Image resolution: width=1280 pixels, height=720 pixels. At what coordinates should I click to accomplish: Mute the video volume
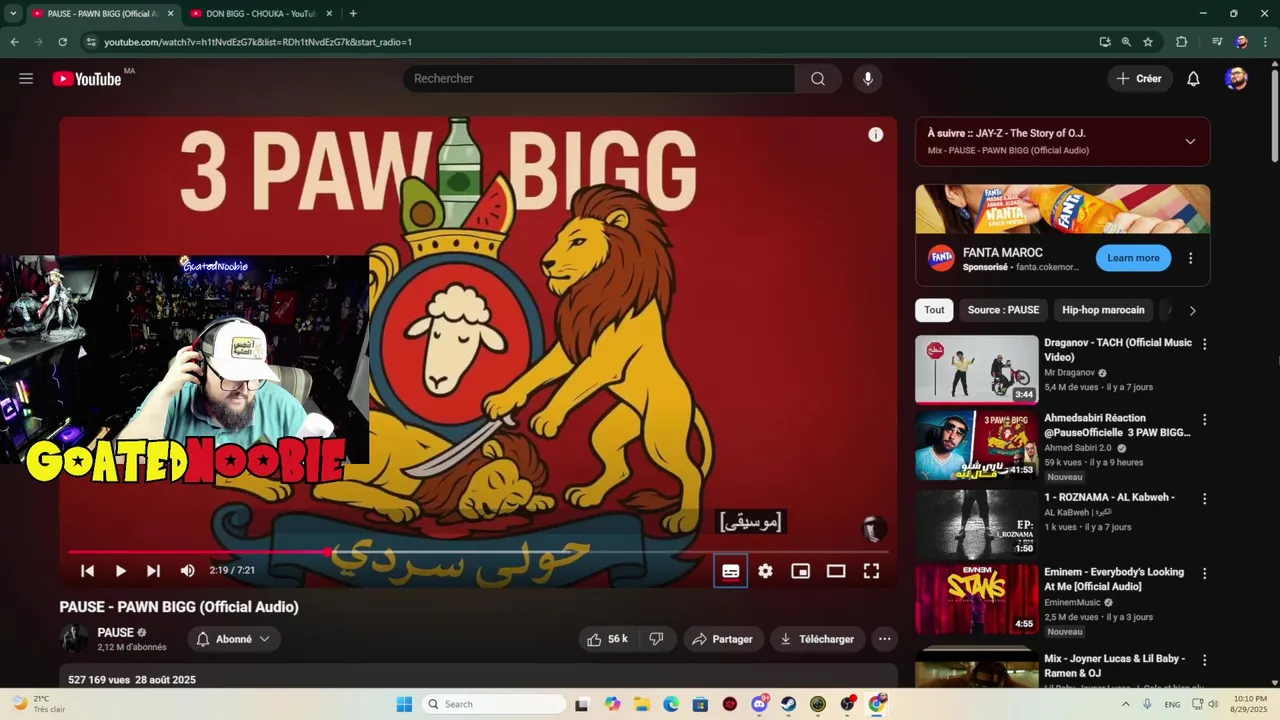point(187,571)
